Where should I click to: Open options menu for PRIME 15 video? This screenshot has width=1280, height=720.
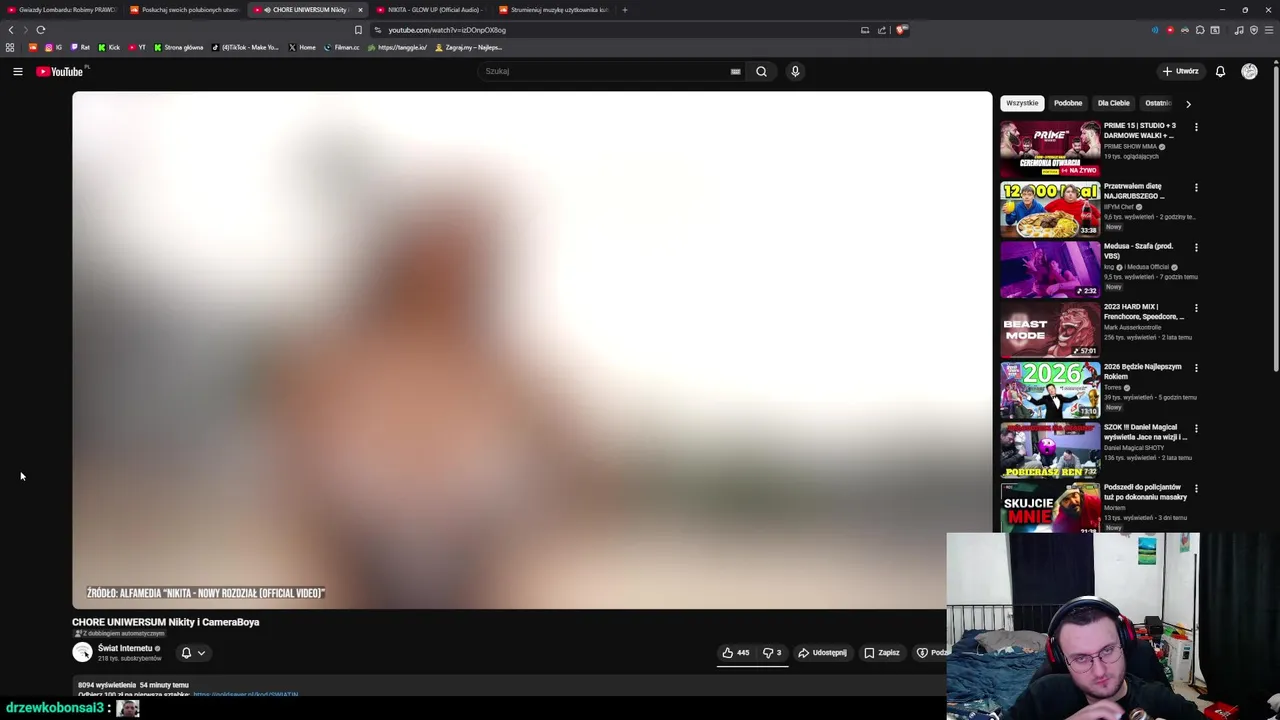click(1196, 127)
